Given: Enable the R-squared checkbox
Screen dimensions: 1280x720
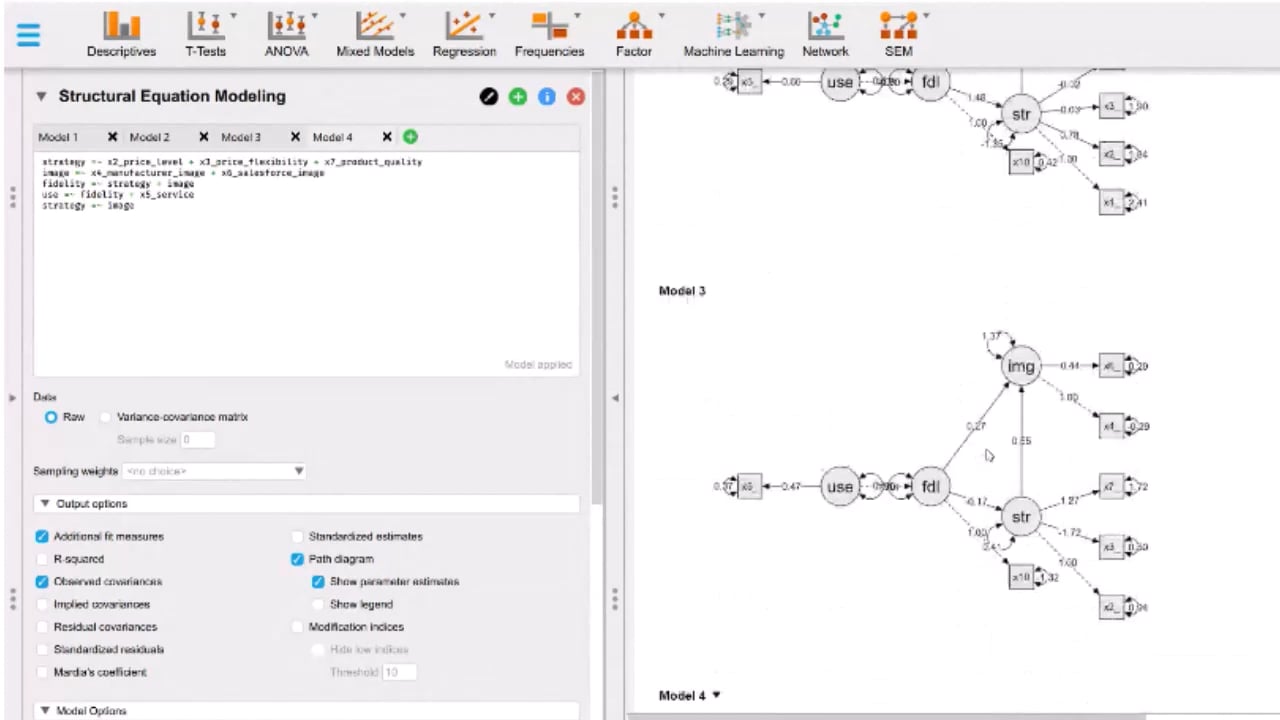Looking at the screenshot, I should [42, 559].
